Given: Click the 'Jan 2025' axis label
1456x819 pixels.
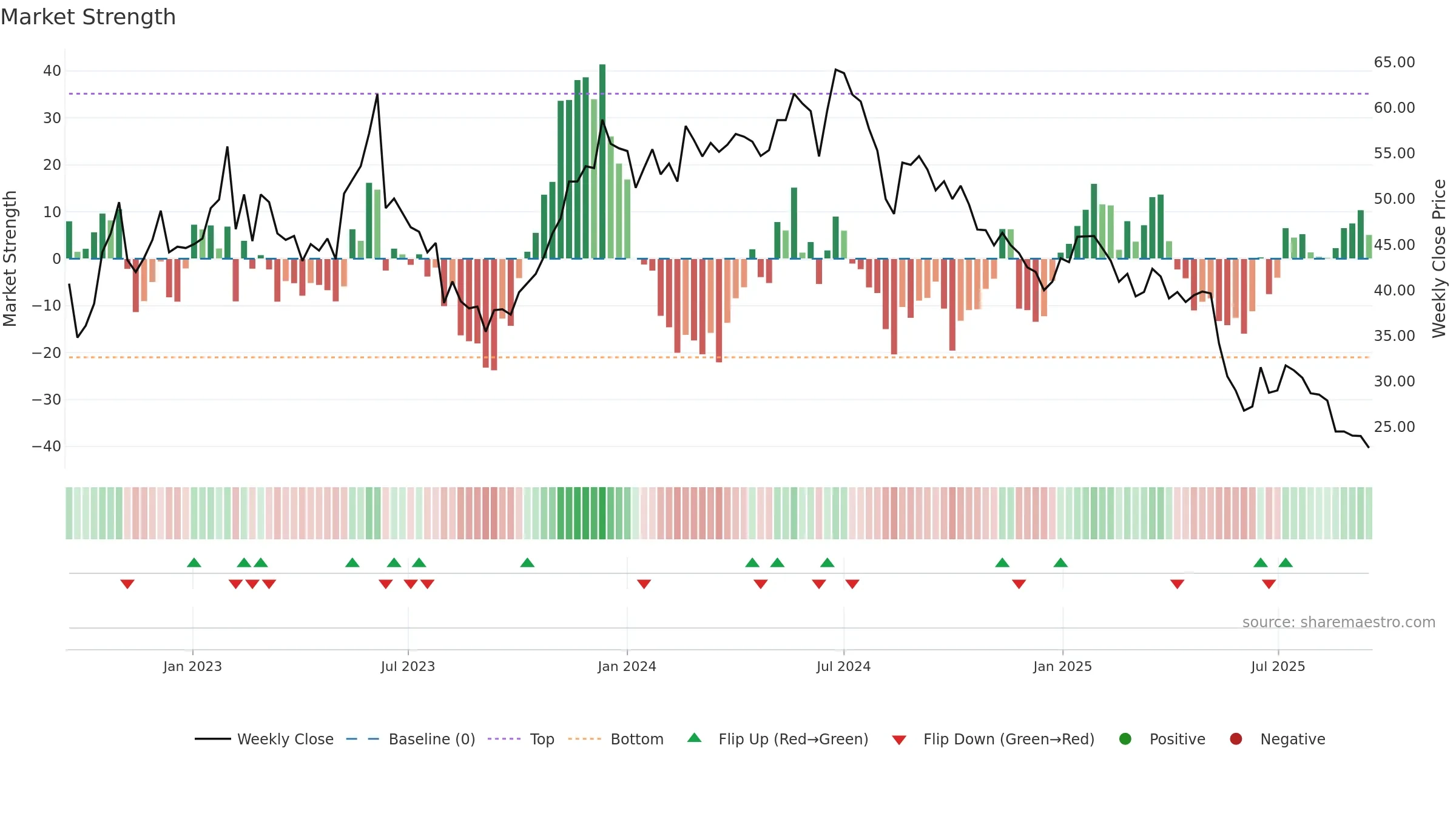Looking at the screenshot, I should point(1062,667).
